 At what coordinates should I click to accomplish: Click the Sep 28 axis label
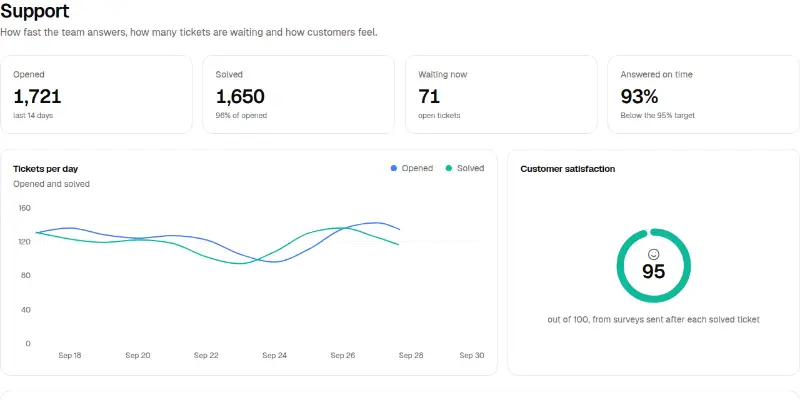(x=411, y=355)
